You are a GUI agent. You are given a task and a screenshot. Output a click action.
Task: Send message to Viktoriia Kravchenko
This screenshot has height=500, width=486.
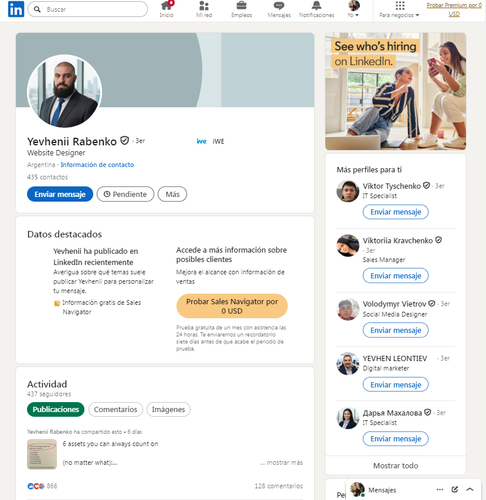click(x=396, y=276)
